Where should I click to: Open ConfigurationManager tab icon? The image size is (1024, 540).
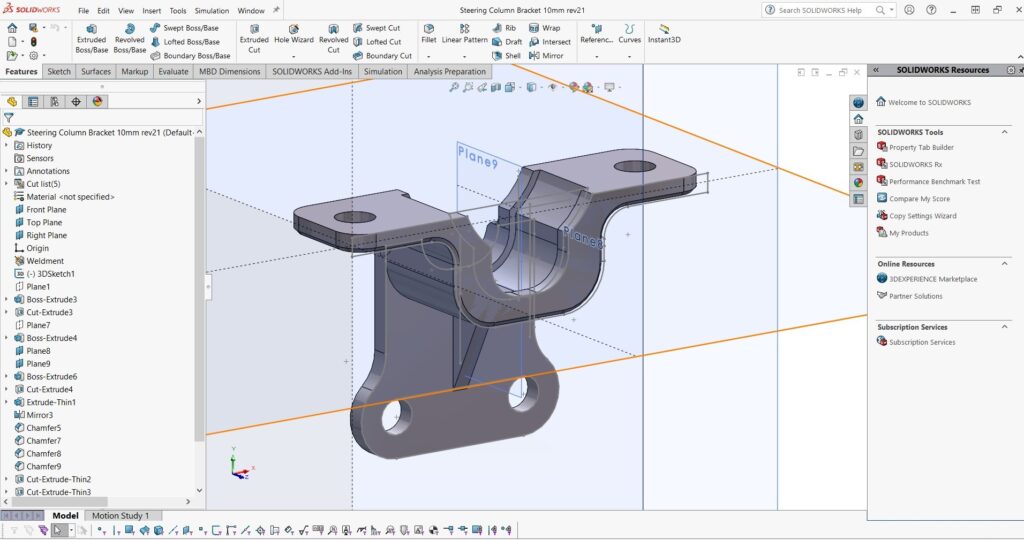(54, 101)
